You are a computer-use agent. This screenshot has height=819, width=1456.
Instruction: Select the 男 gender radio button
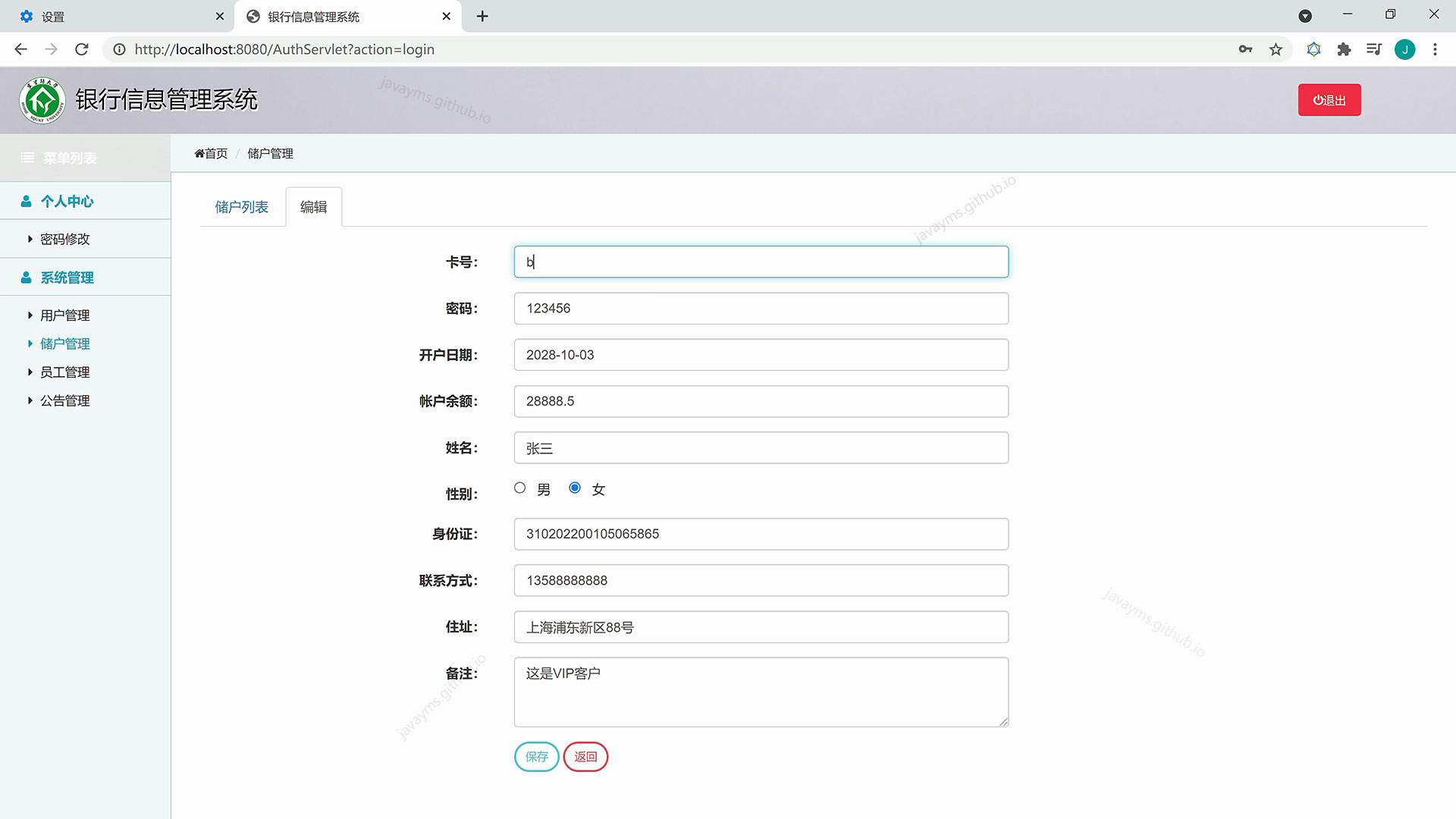(519, 488)
